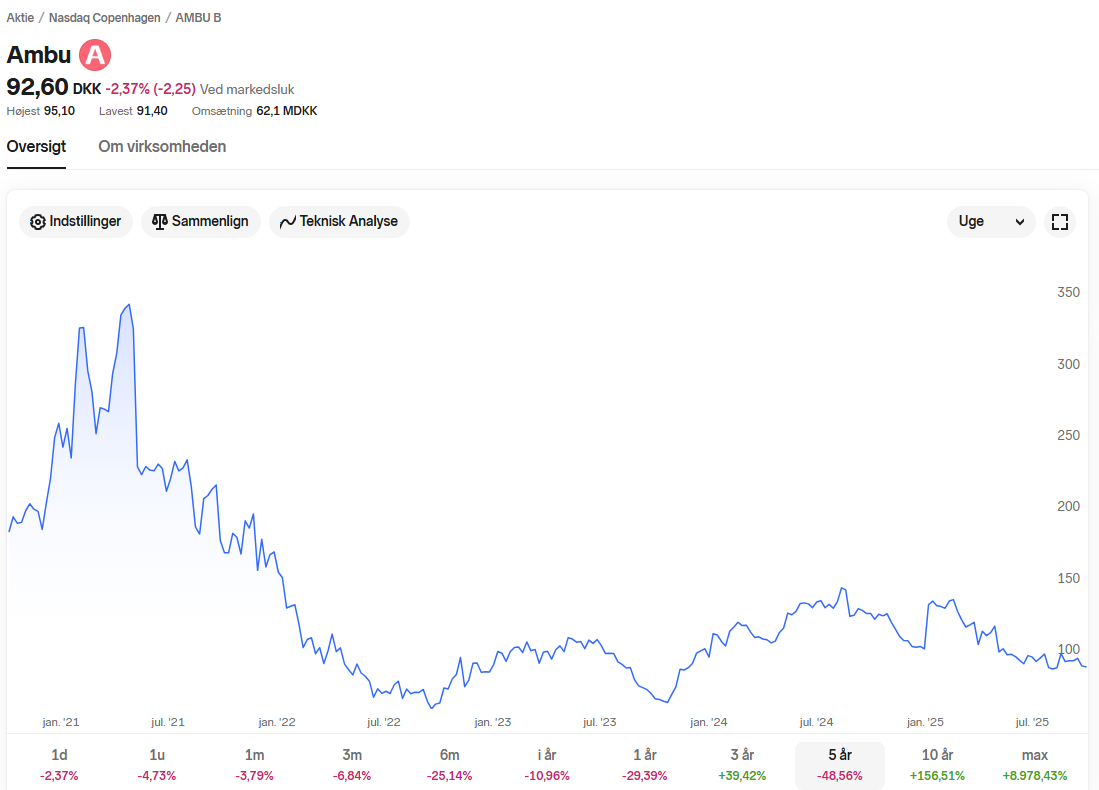Expand the Uge interval dropdown

point(991,222)
